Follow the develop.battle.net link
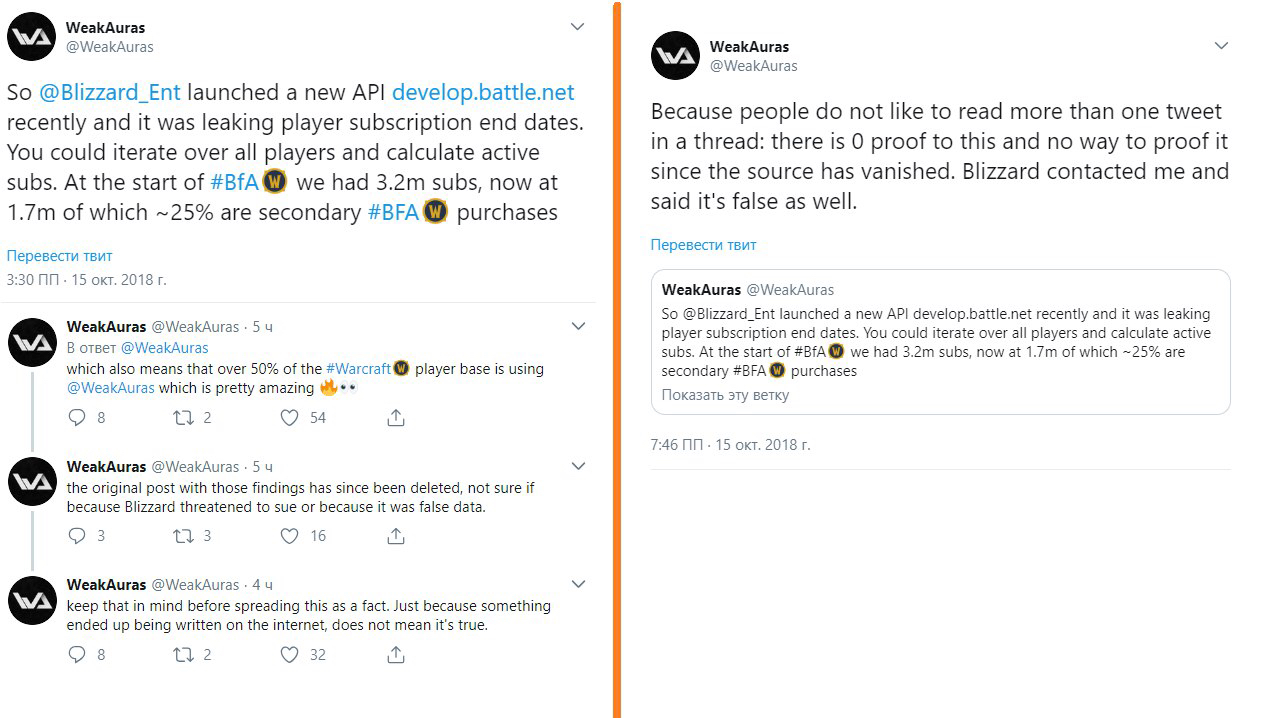 [x=483, y=93]
